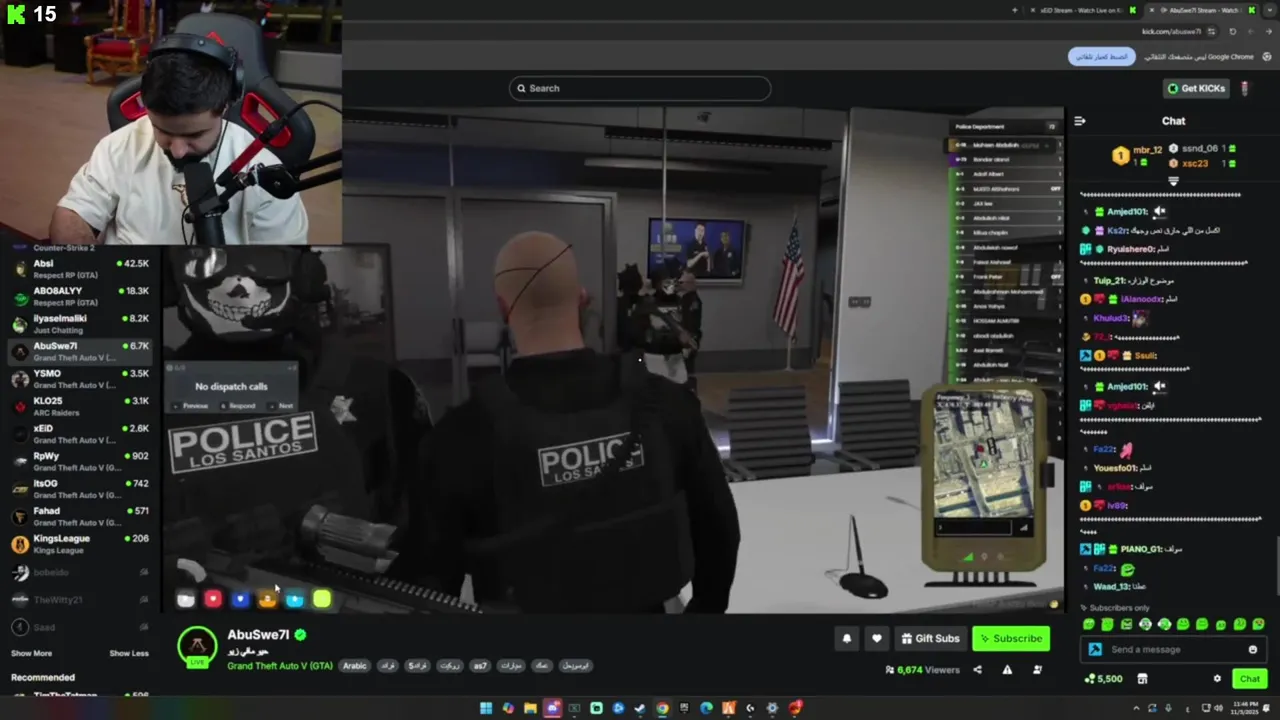This screenshot has width=1280, height=720.
Task: Click the share icon next to viewer count
Action: point(977,670)
